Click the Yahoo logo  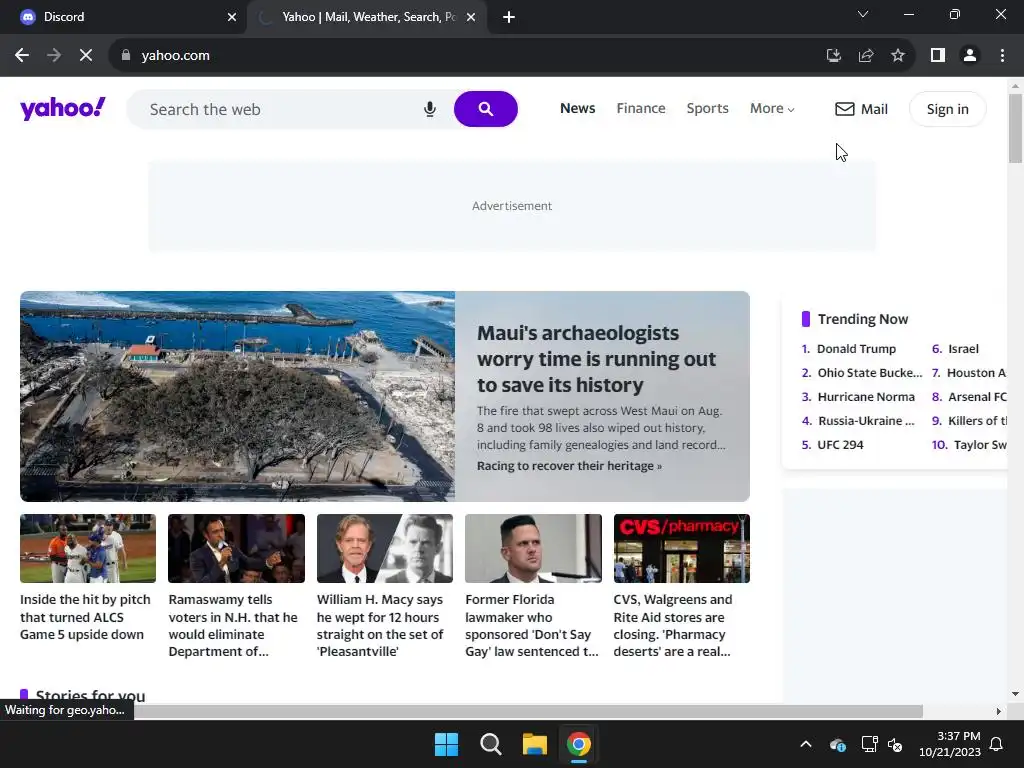(x=63, y=108)
